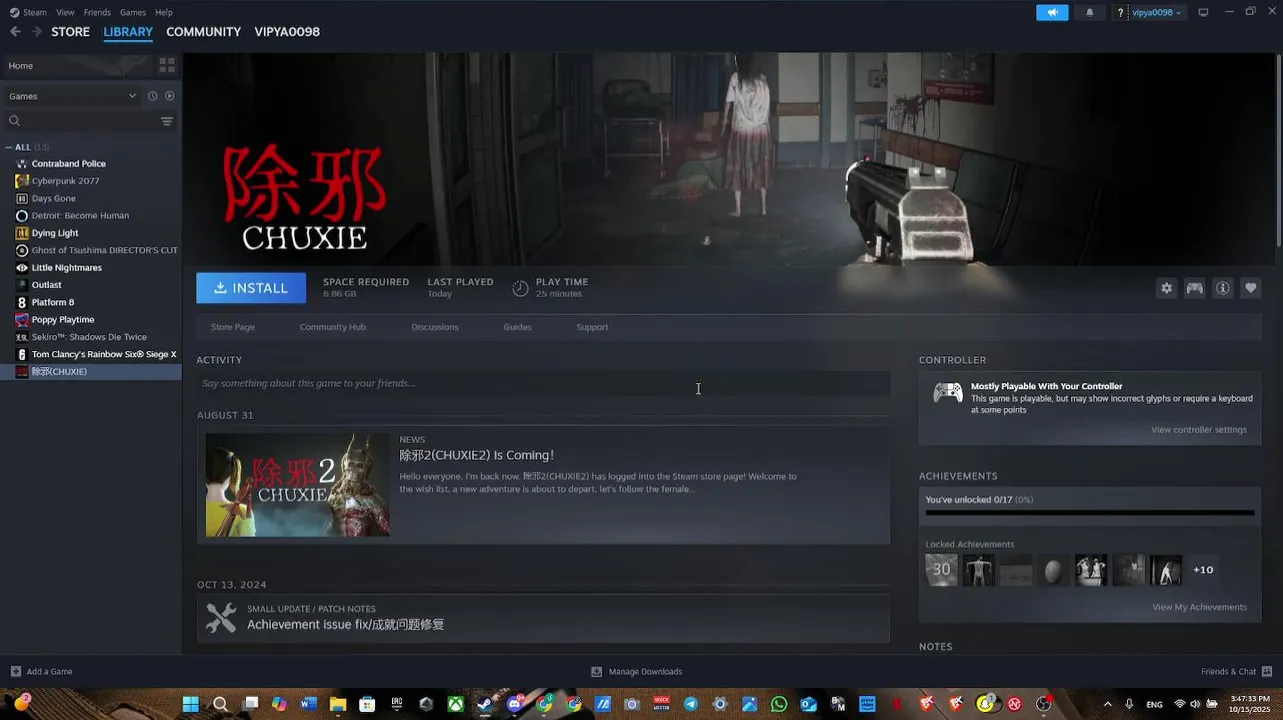Open controller layout icon for CHUXIE
This screenshot has height=720, width=1283.
click(1194, 288)
